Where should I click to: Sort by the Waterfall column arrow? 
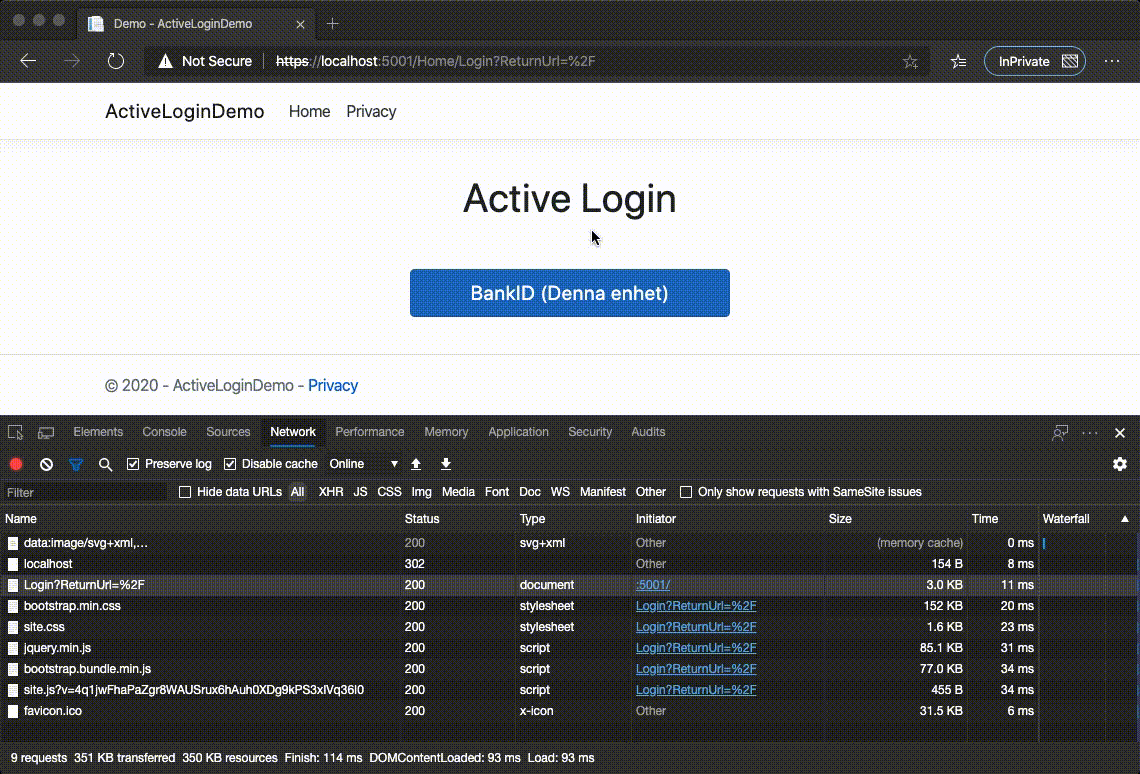(x=1125, y=519)
